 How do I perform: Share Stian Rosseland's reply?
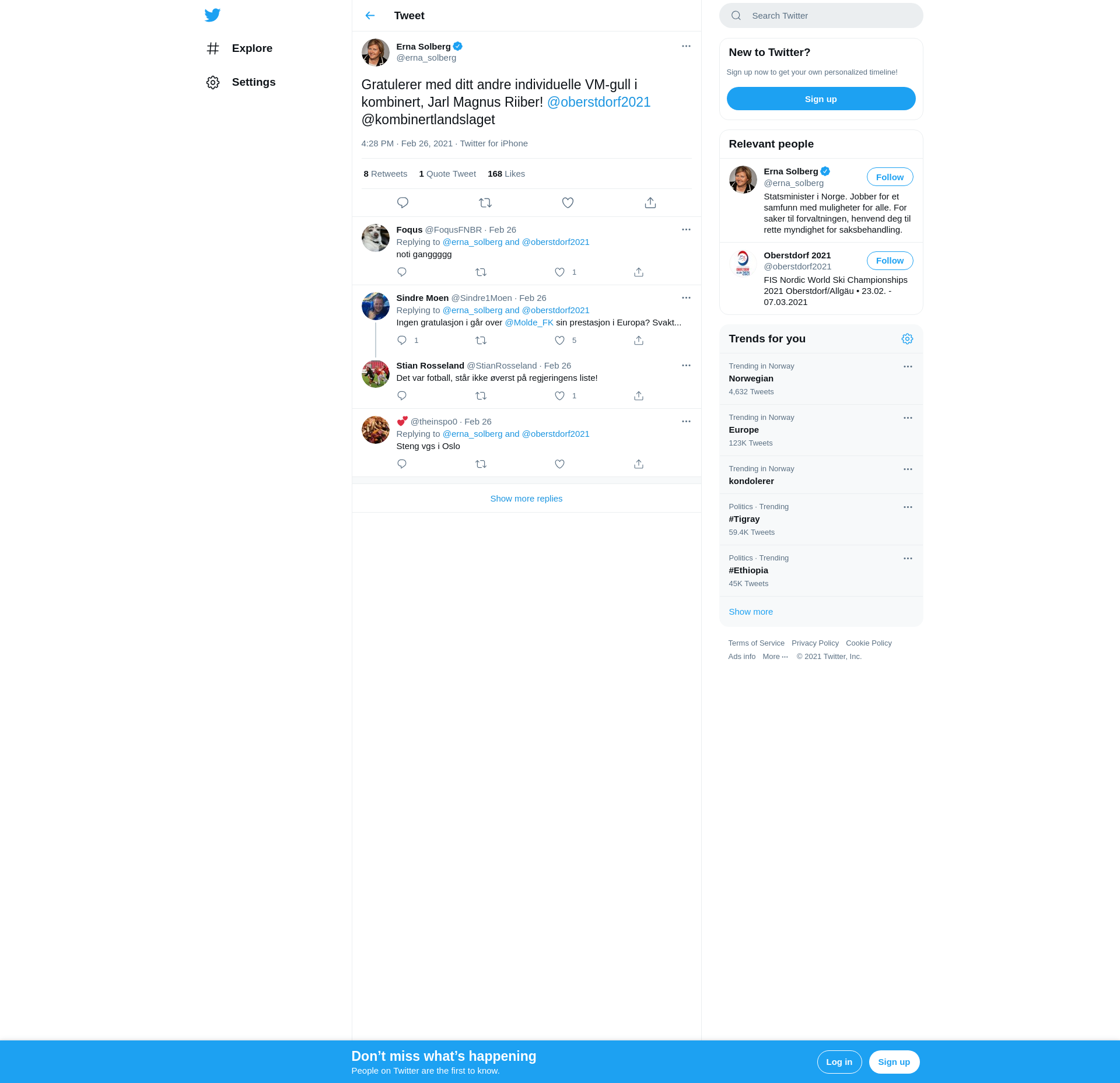coord(639,396)
